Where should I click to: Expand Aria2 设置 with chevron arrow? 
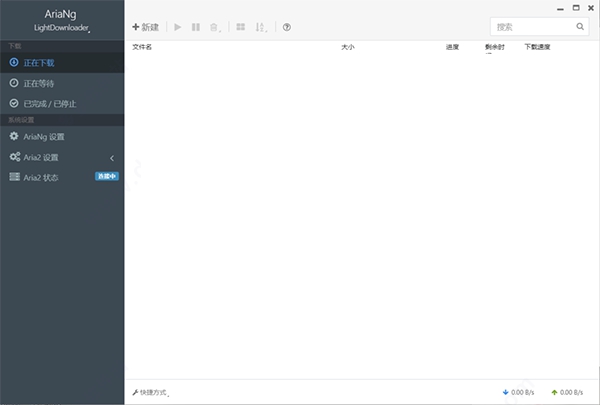(x=112, y=158)
